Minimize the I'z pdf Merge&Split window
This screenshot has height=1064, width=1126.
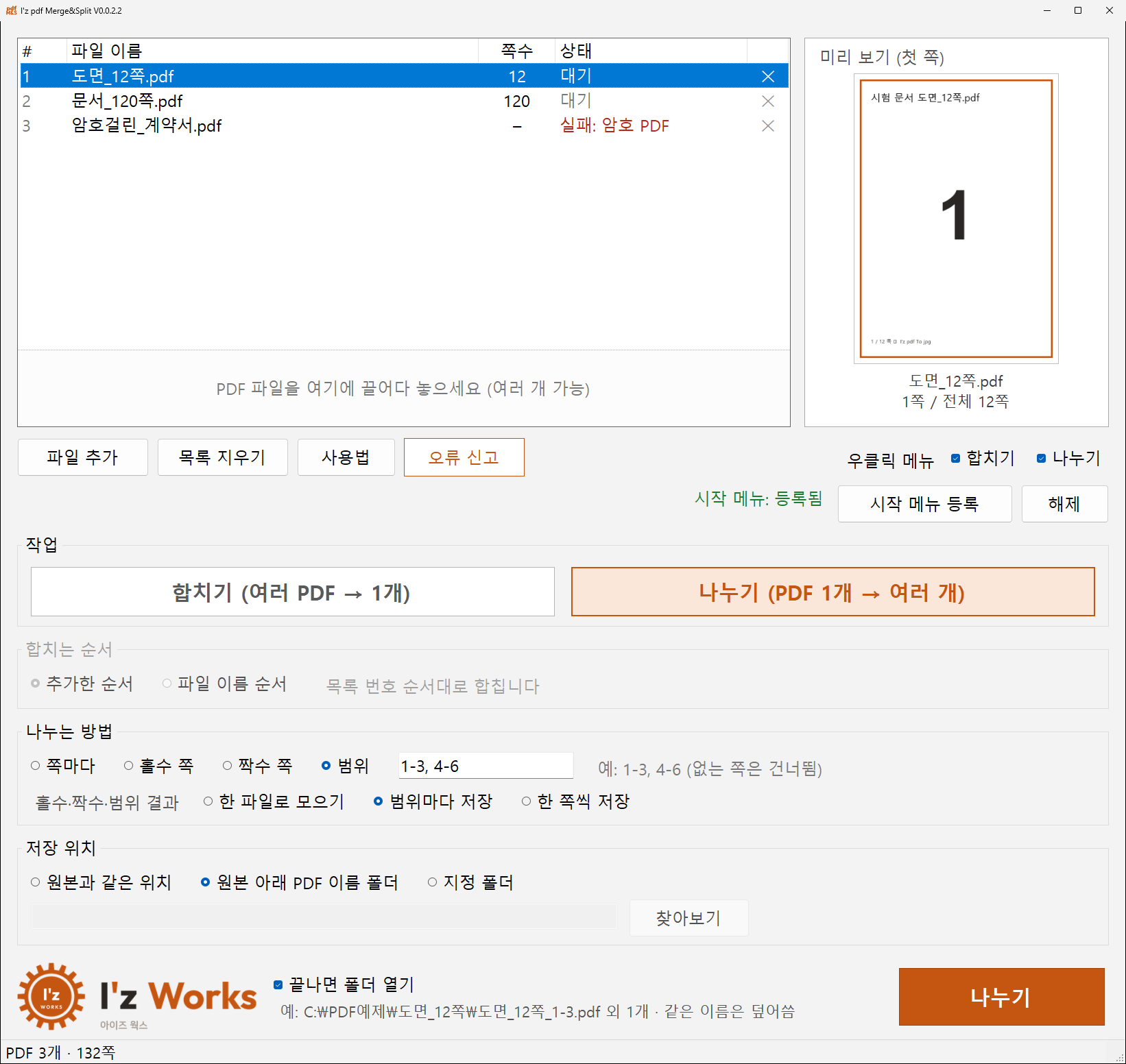[1047, 10]
